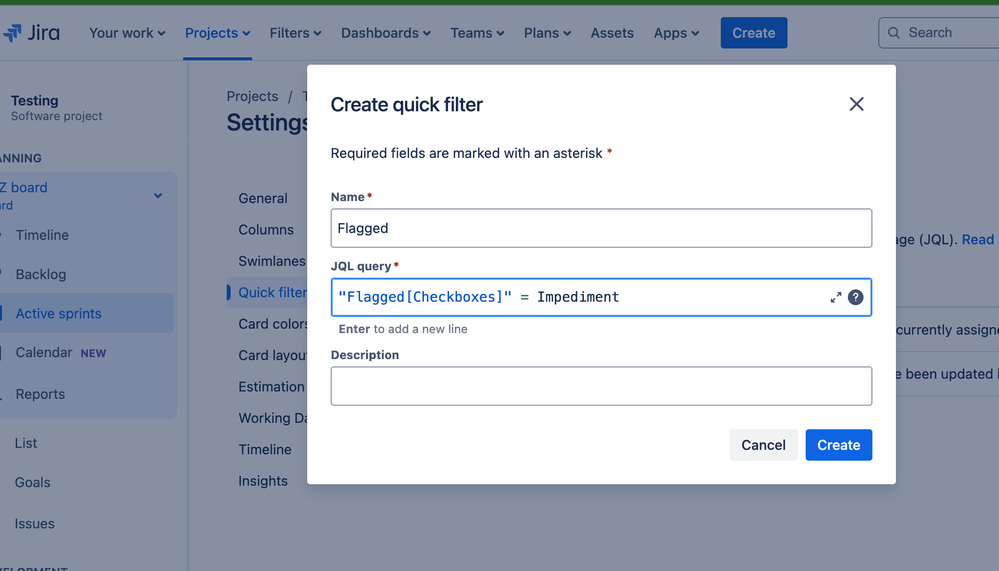Viewport: 999px width, 571px height.
Task: Select the Timeline settings tab
Action: [265, 449]
